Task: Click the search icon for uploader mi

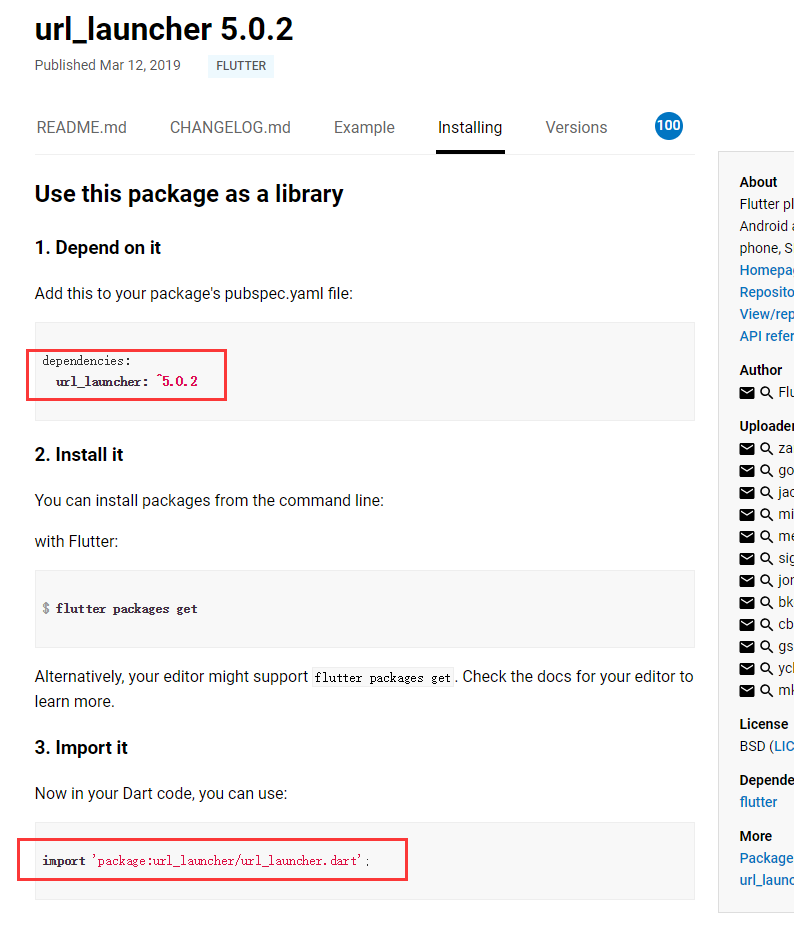Action: click(x=766, y=514)
